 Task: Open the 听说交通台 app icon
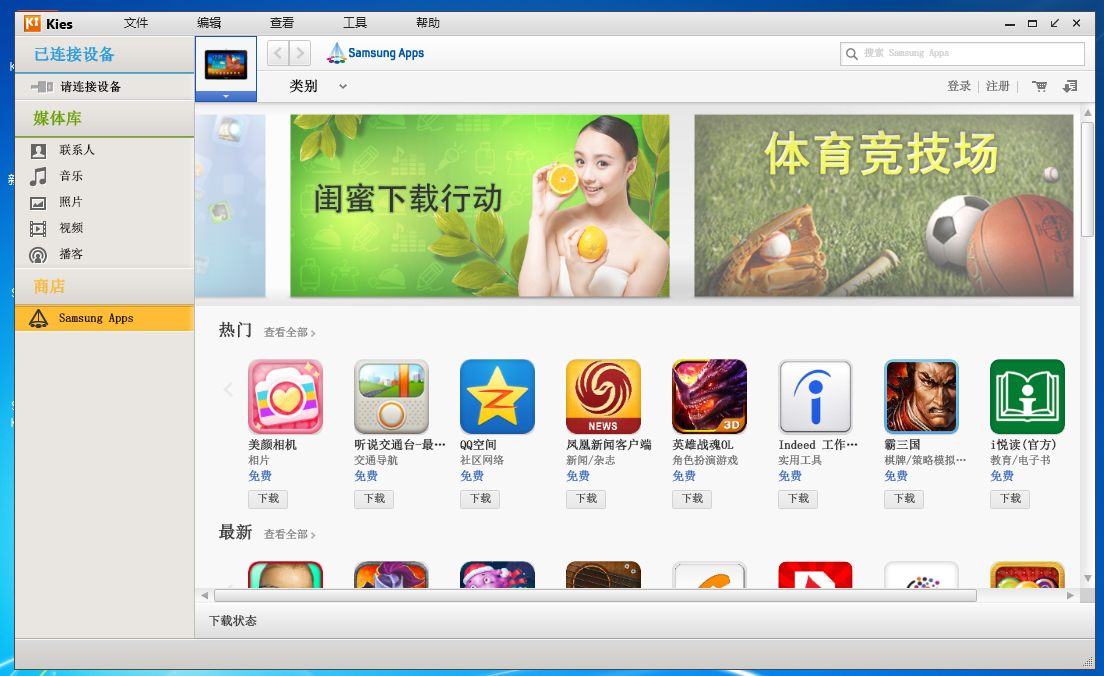[x=391, y=396]
